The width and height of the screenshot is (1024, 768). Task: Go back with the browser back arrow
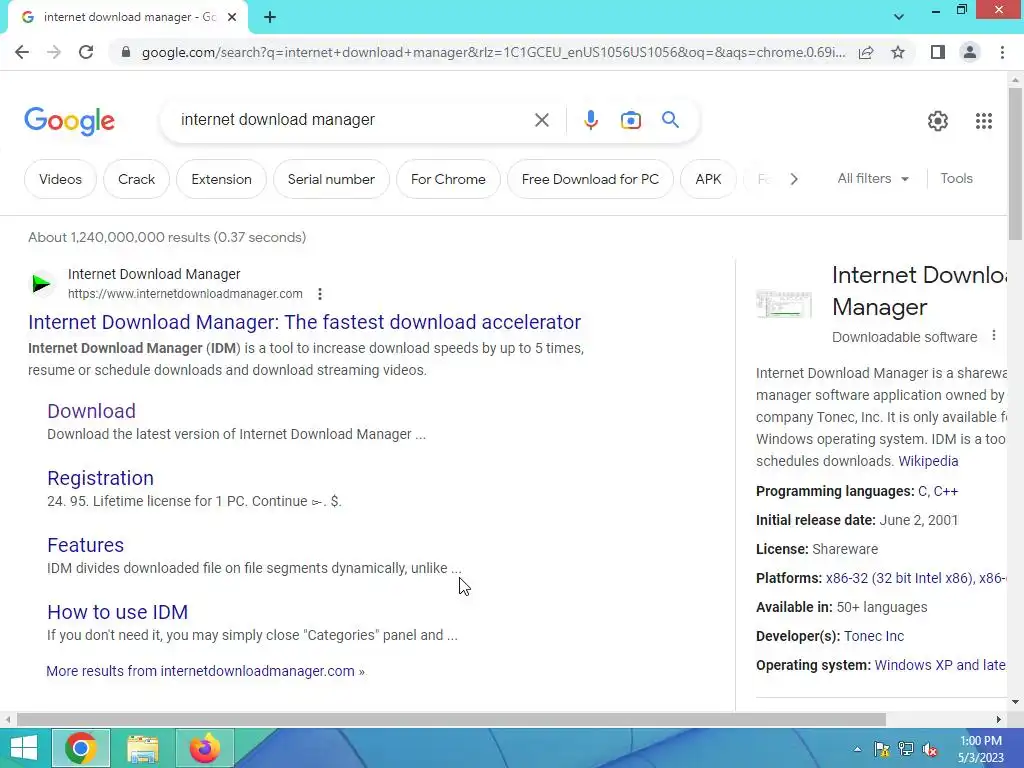tap(22, 52)
